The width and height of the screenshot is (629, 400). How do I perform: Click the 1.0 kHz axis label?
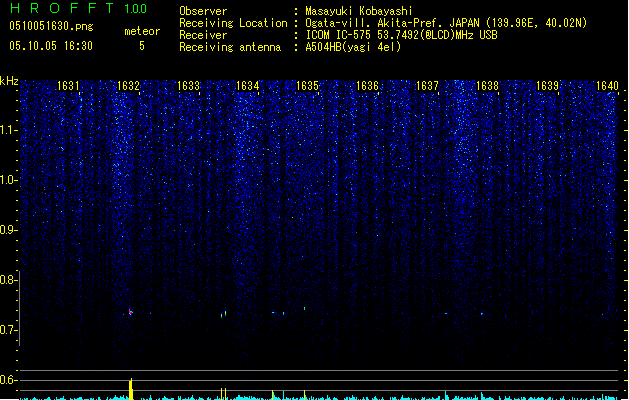(9, 180)
